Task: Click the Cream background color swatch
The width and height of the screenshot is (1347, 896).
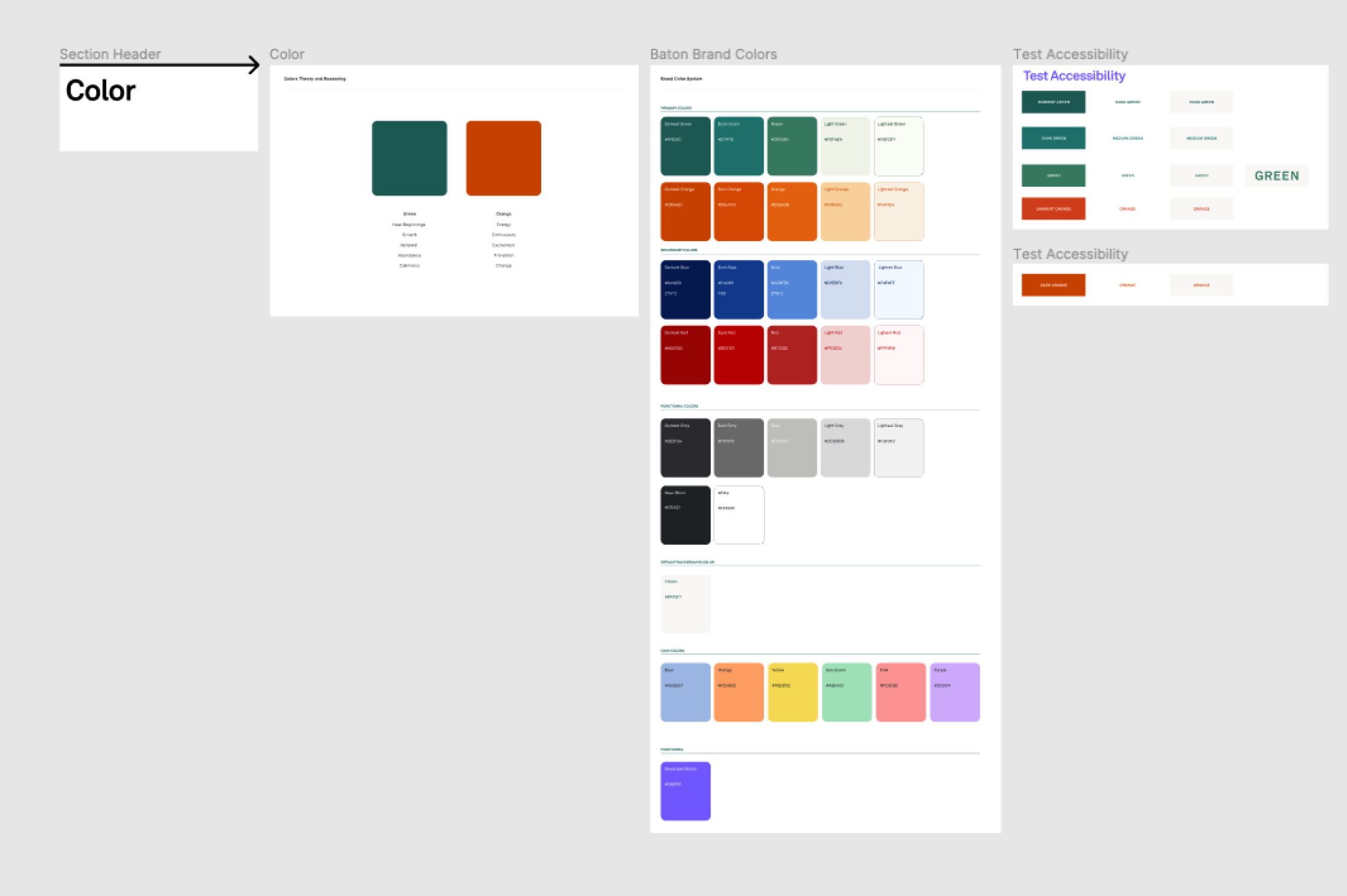Action: (x=685, y=603)
